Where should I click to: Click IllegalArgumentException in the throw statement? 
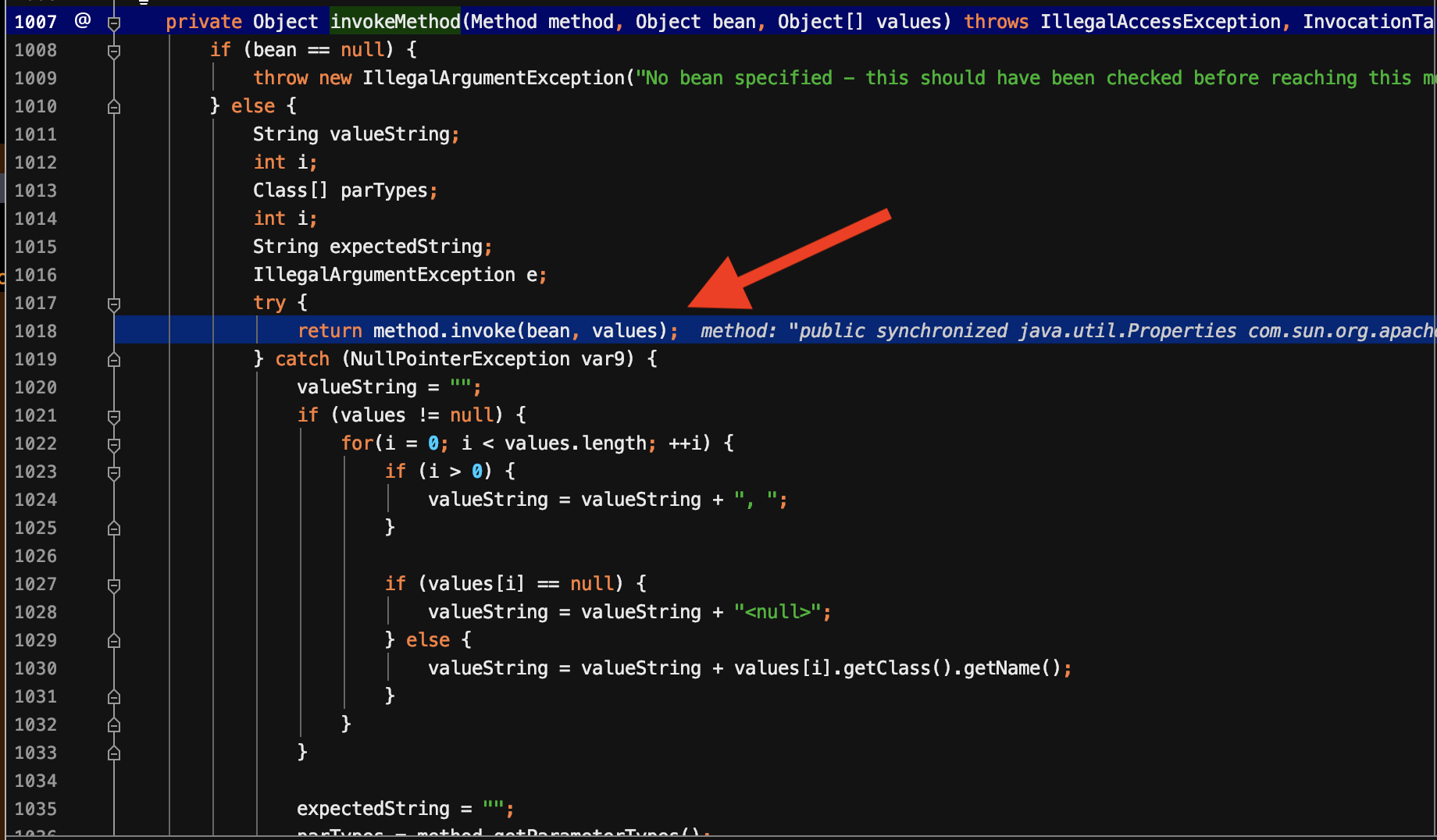click(493, 78)
